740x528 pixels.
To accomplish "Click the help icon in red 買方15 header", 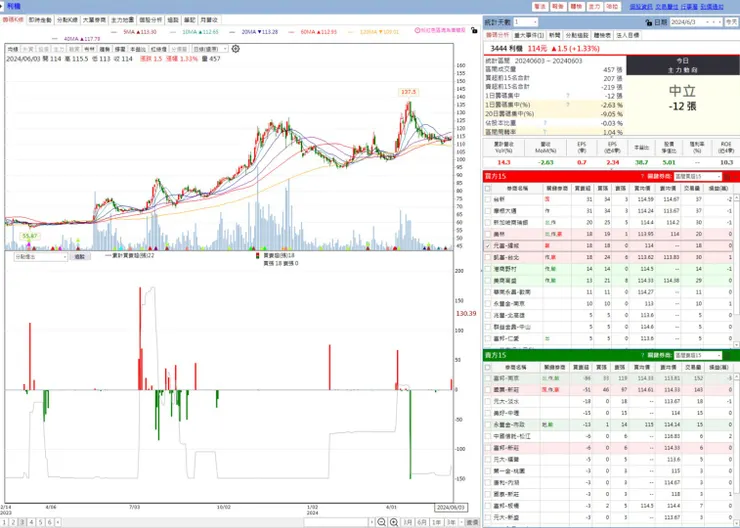I will (642, 176).
